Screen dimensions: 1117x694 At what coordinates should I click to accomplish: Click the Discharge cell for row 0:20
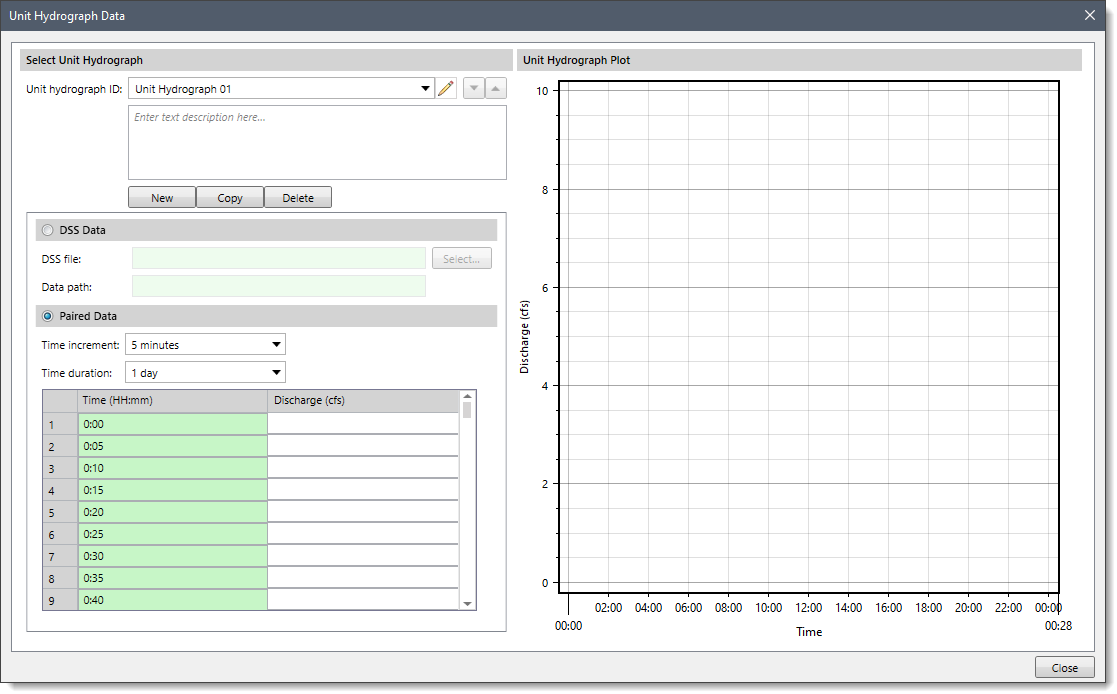tap(363, 512)
